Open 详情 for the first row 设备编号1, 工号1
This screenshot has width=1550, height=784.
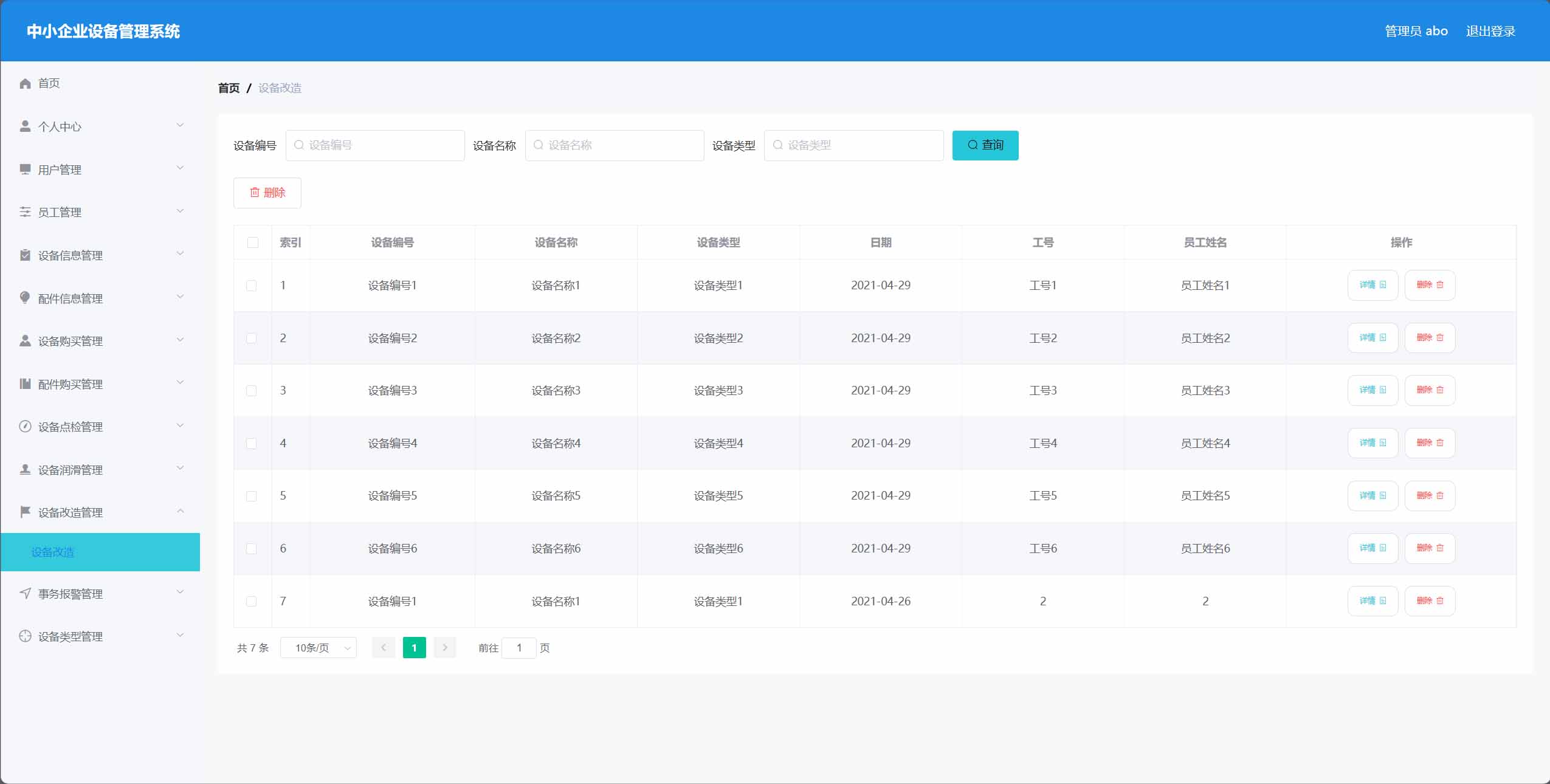(1373, 285)
